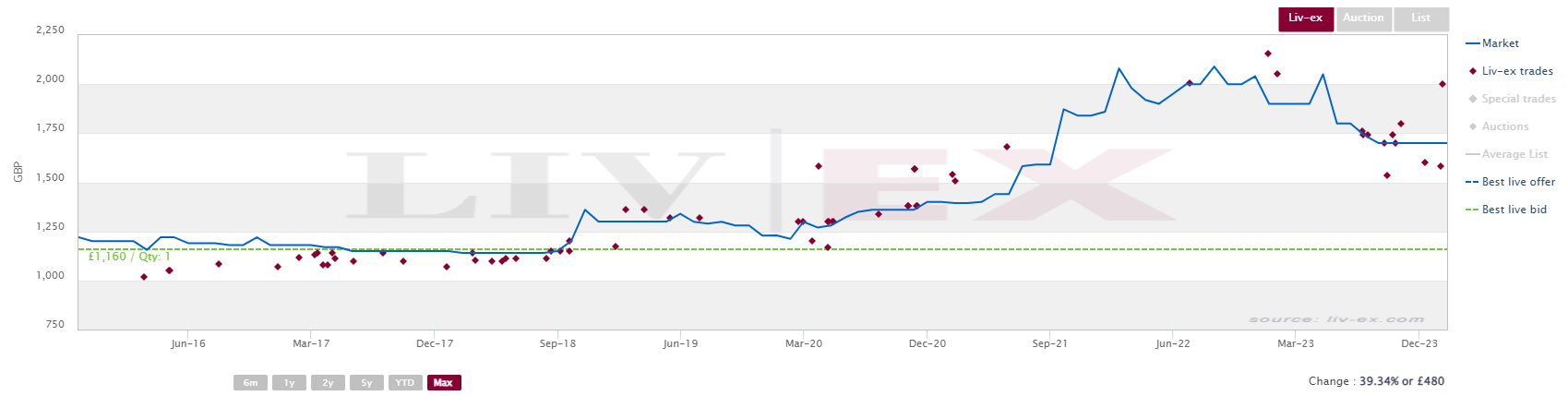Click the £1,160 / Qty: 1 bid label
This screenshot has height=396, width=1568.
point(129,257)
